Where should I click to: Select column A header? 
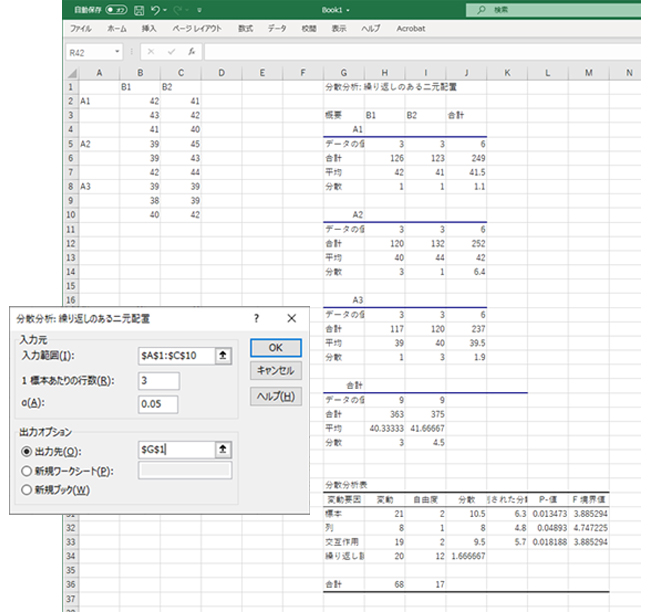pos(99,73)
